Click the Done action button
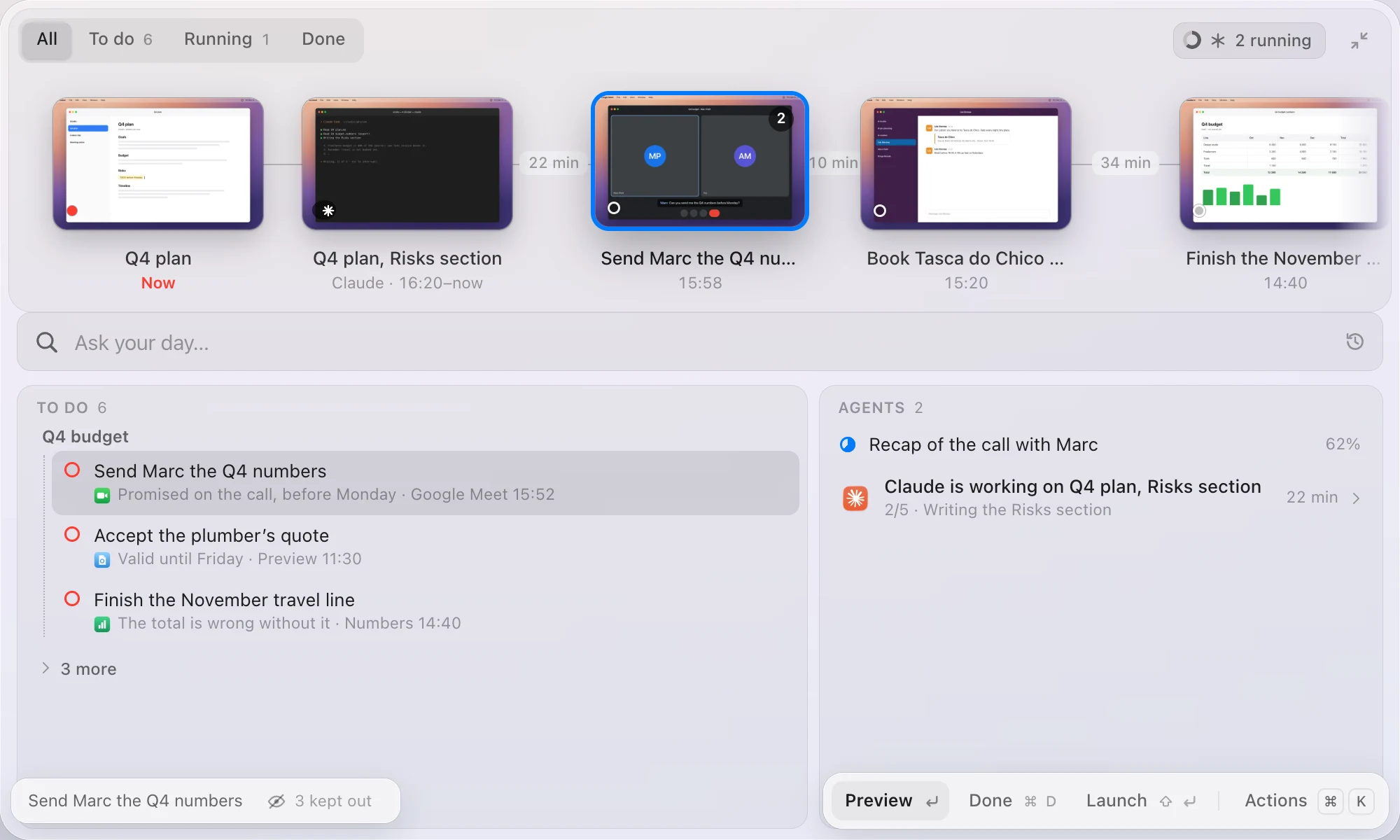Viewport: 1400px width, 840px height. click(x=1011, y=801)
